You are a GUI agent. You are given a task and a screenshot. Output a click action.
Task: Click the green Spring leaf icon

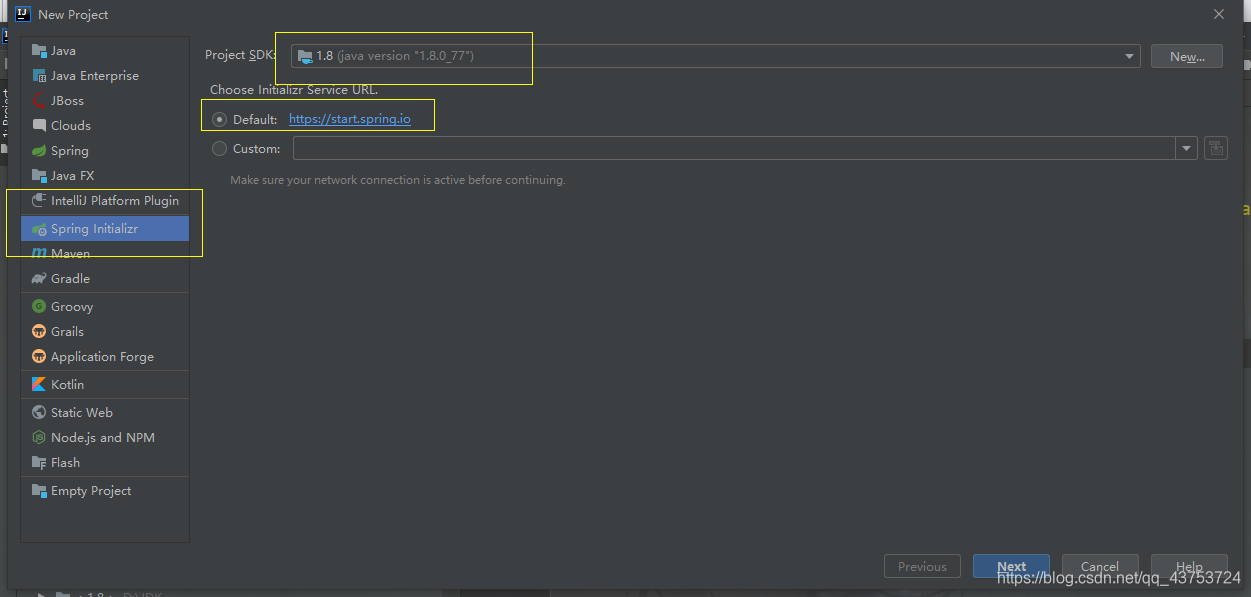39,151
